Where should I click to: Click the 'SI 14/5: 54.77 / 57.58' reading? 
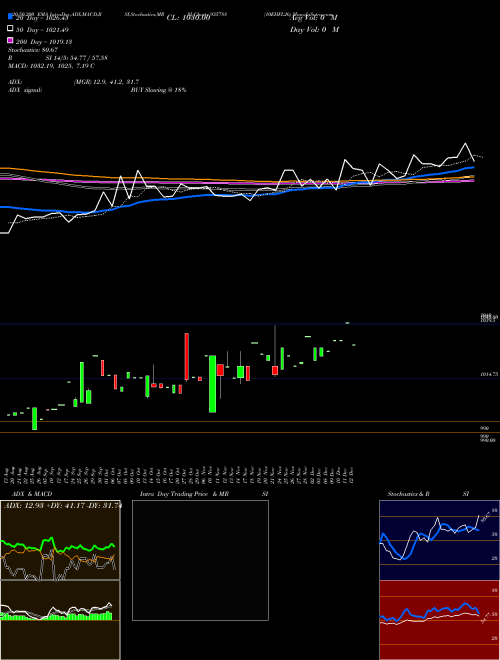77,58
